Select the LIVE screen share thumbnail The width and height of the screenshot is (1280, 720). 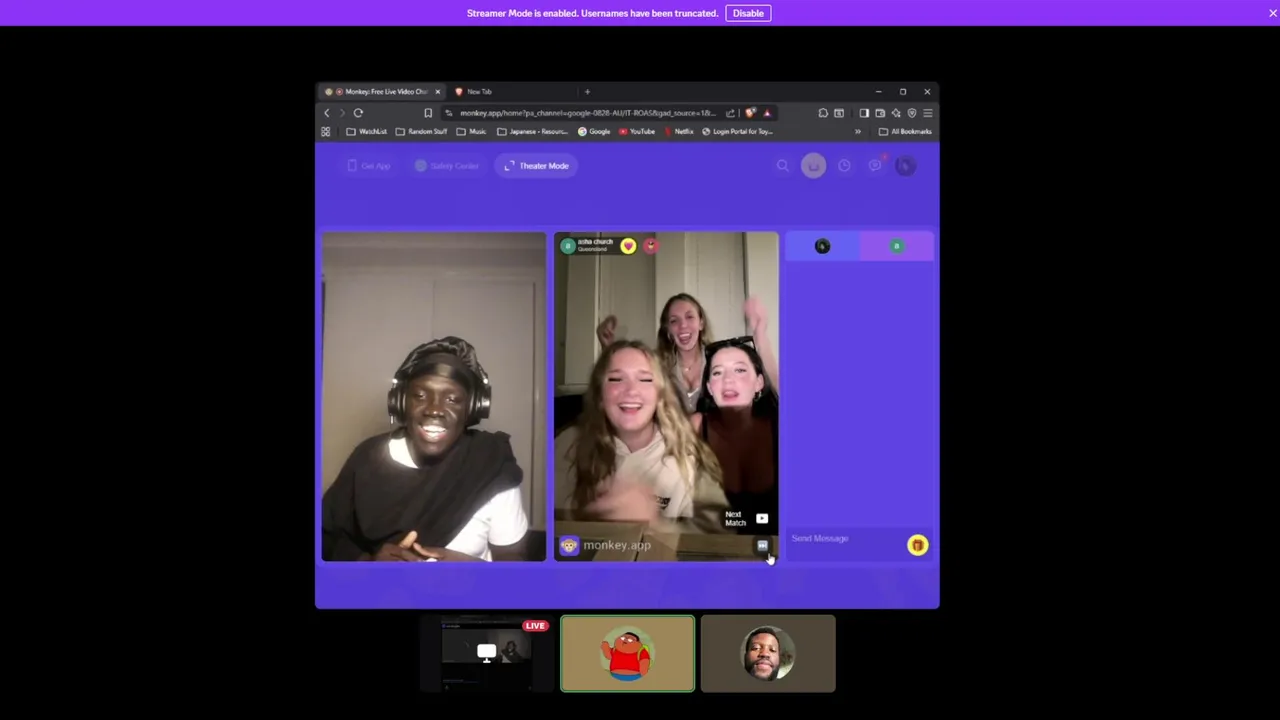click(487, 654)
